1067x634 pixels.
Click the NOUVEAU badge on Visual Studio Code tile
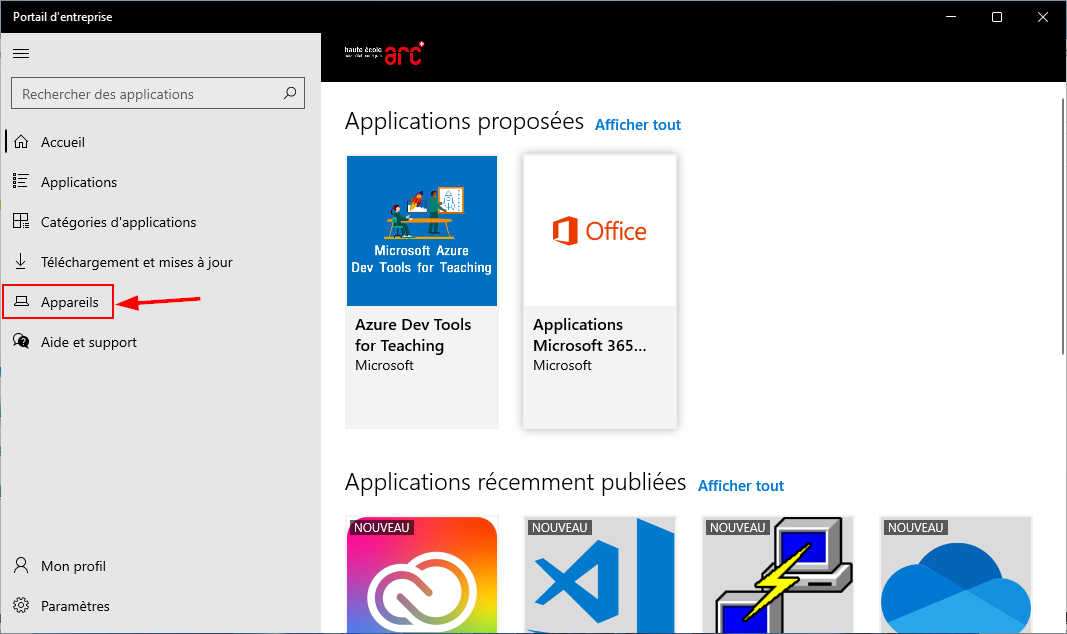[559, 527]
